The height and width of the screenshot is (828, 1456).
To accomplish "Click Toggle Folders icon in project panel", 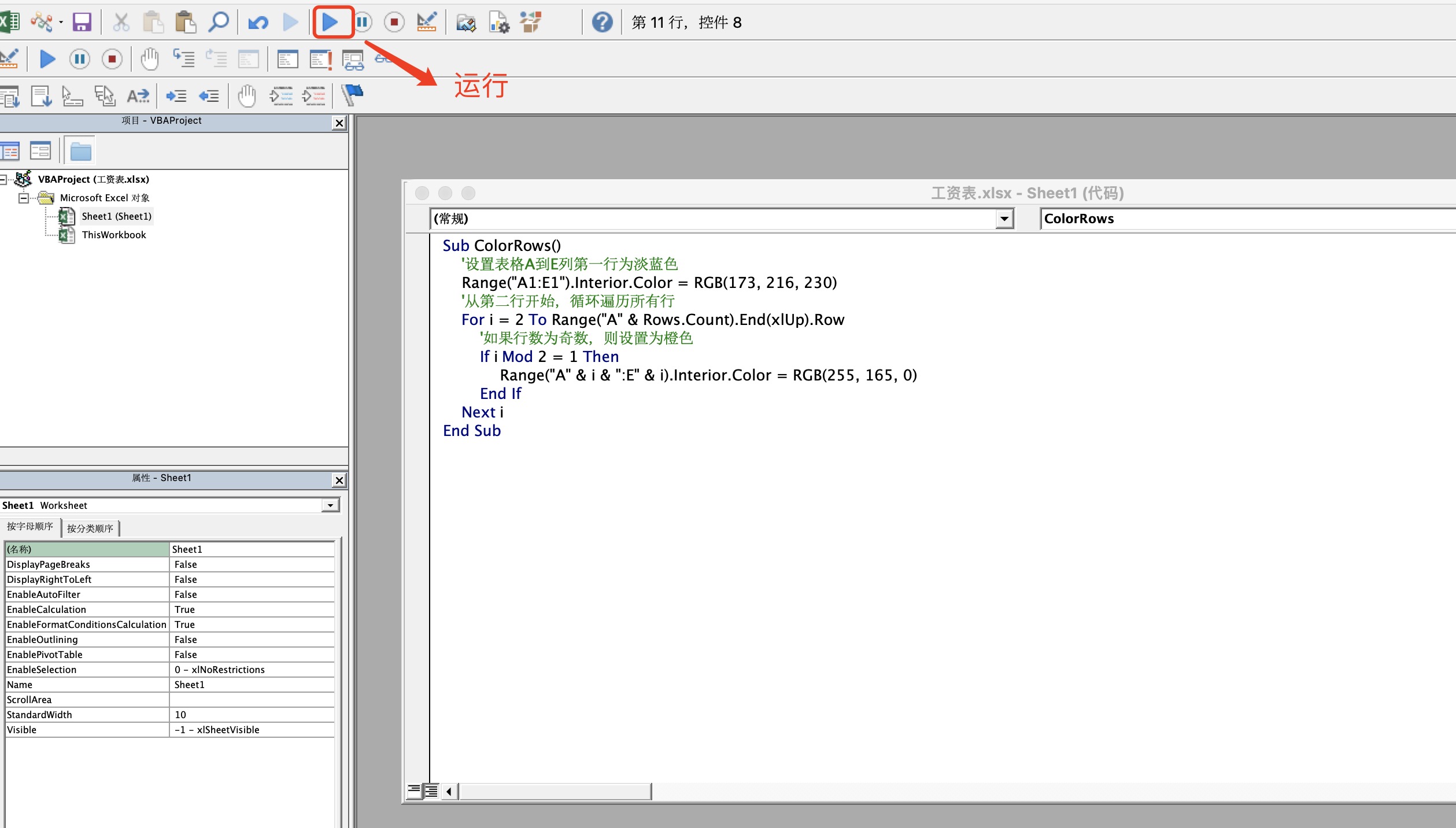I will click(x=80, y=151).
